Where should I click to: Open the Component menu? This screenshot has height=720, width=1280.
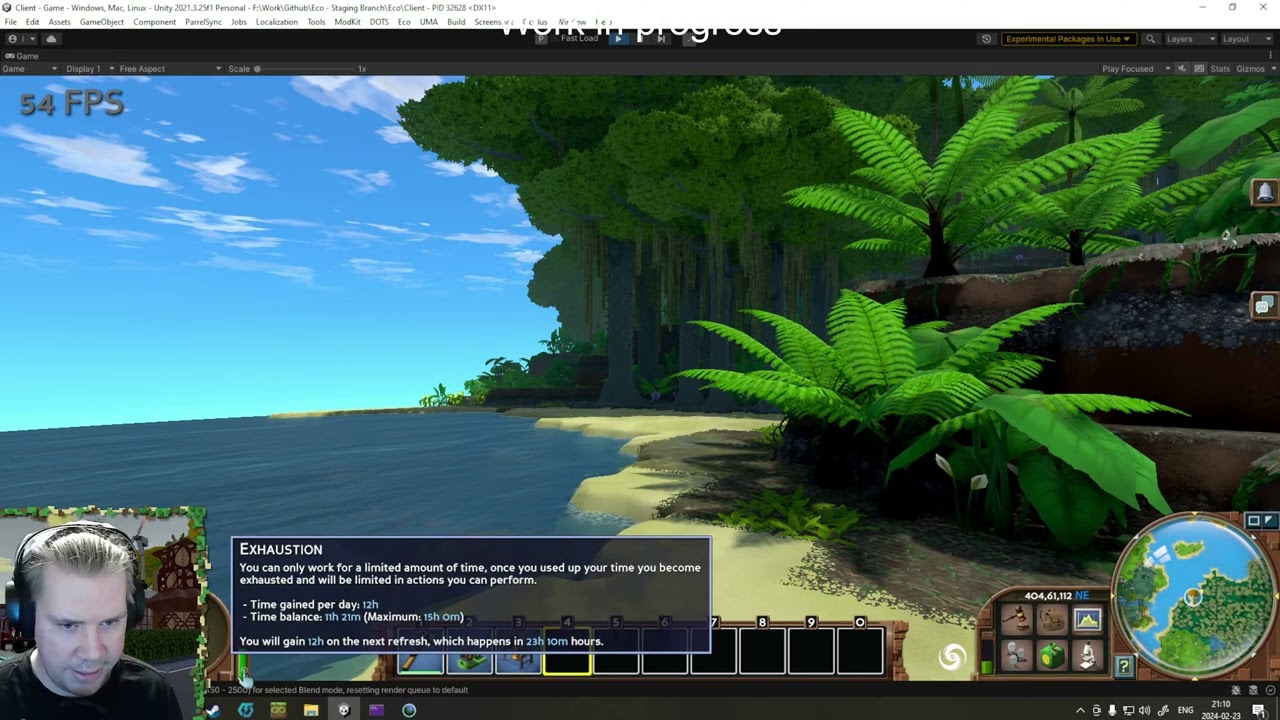tap(154, 22)
